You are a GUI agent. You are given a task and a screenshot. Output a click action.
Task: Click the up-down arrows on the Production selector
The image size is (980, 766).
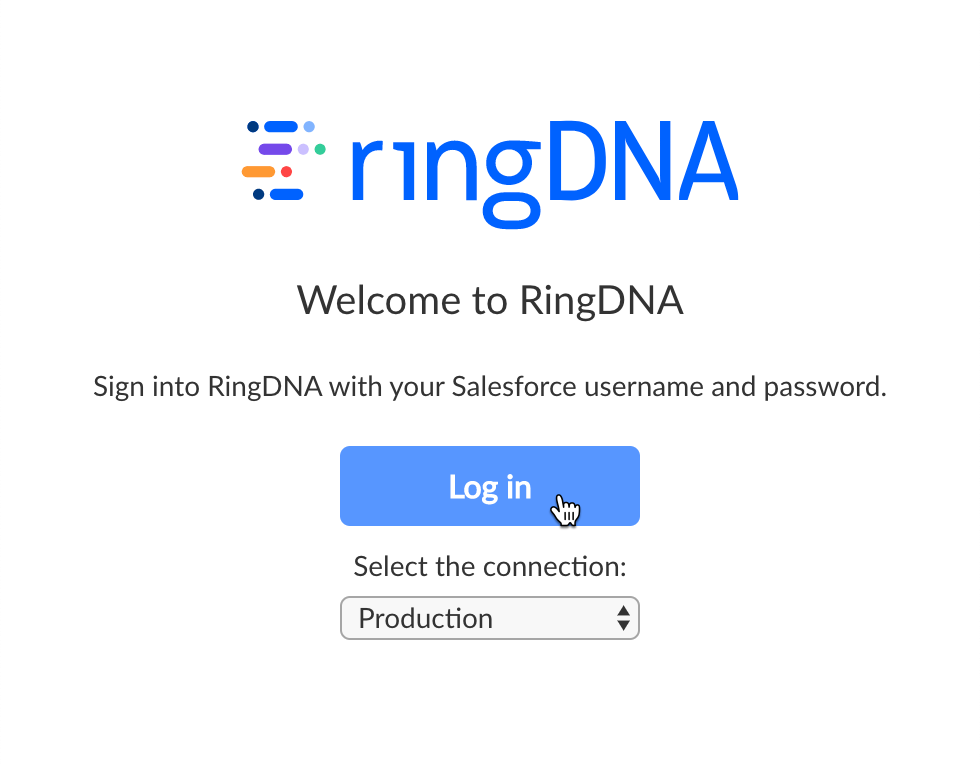point(621,618)
